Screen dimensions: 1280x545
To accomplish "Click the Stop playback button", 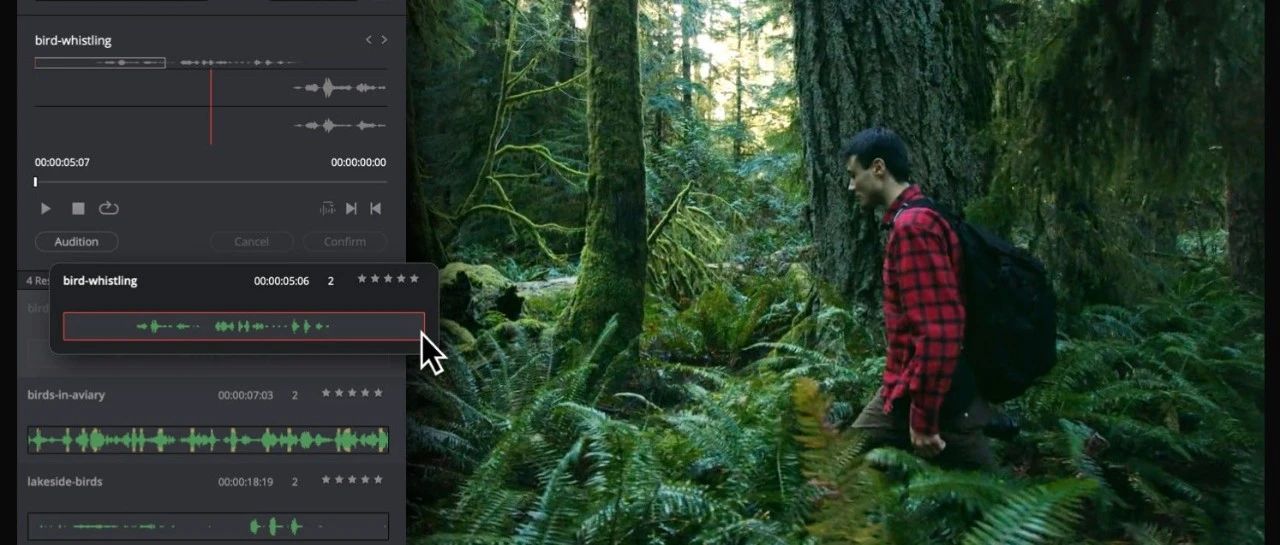I will click(x=78, y=208).
